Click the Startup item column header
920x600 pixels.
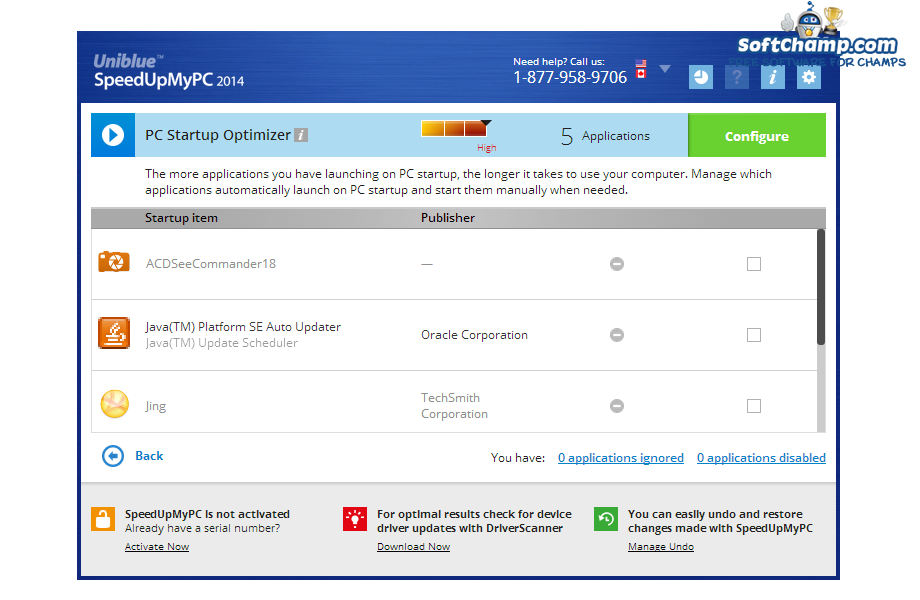click(x=181, y=218)
